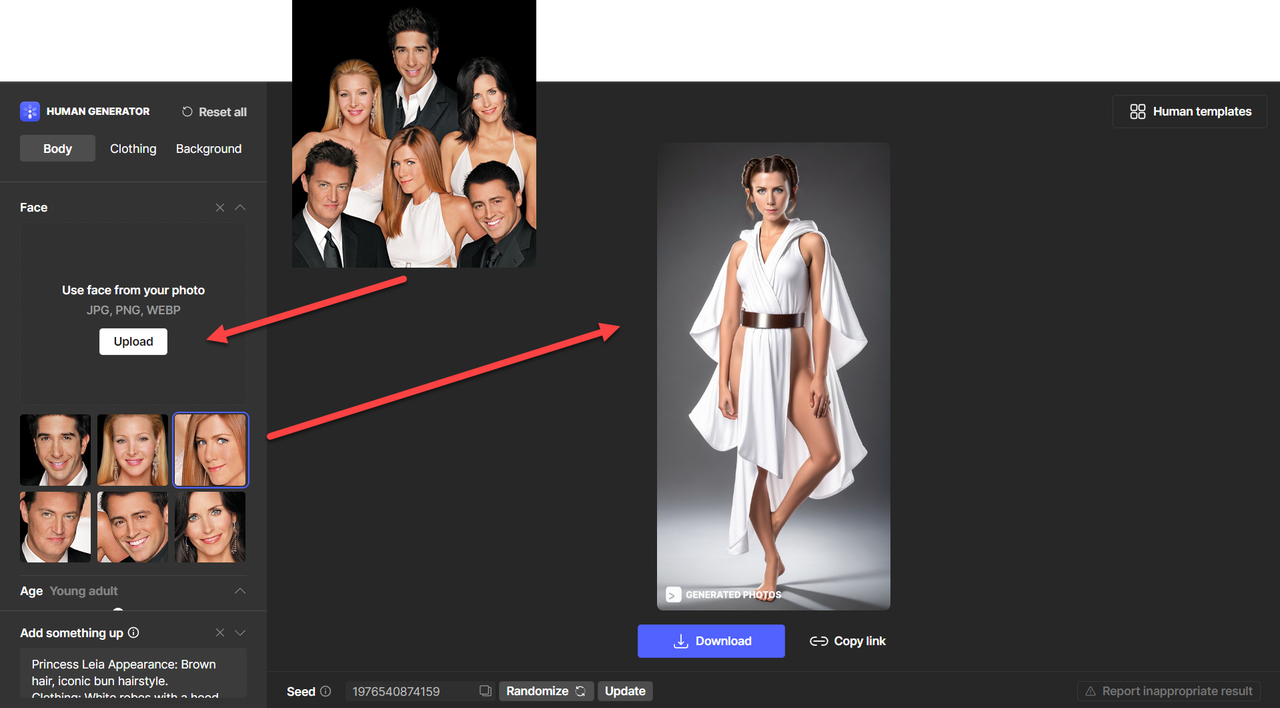
Task: Click Copy link
Action: [x=848, y=641]
